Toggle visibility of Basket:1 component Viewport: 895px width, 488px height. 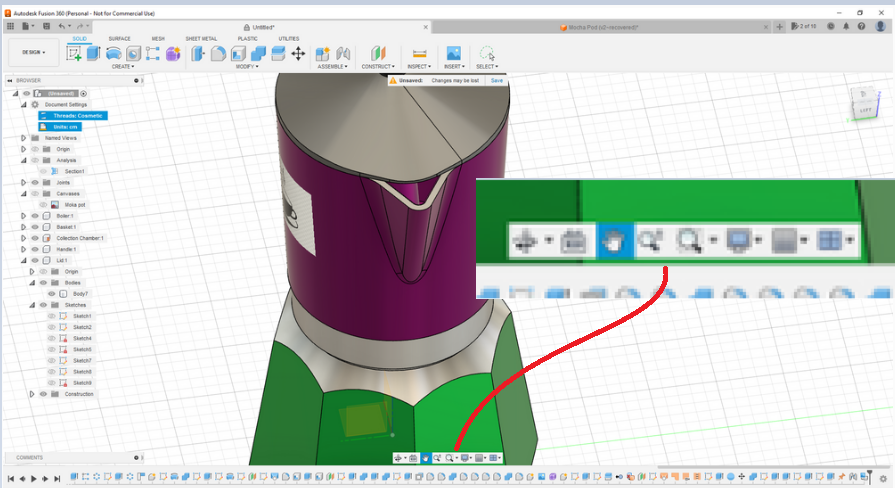pyautogui.click(x=35, y=227)
